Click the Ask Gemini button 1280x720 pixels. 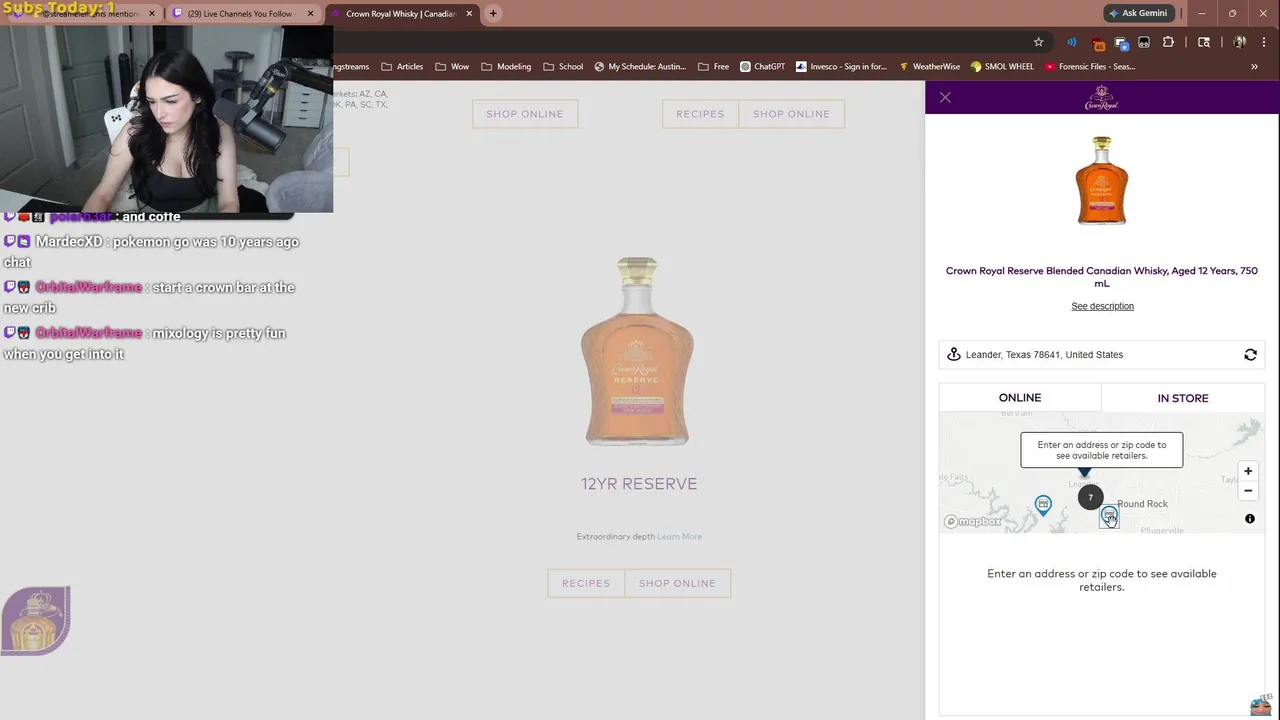pos(1138,13)
